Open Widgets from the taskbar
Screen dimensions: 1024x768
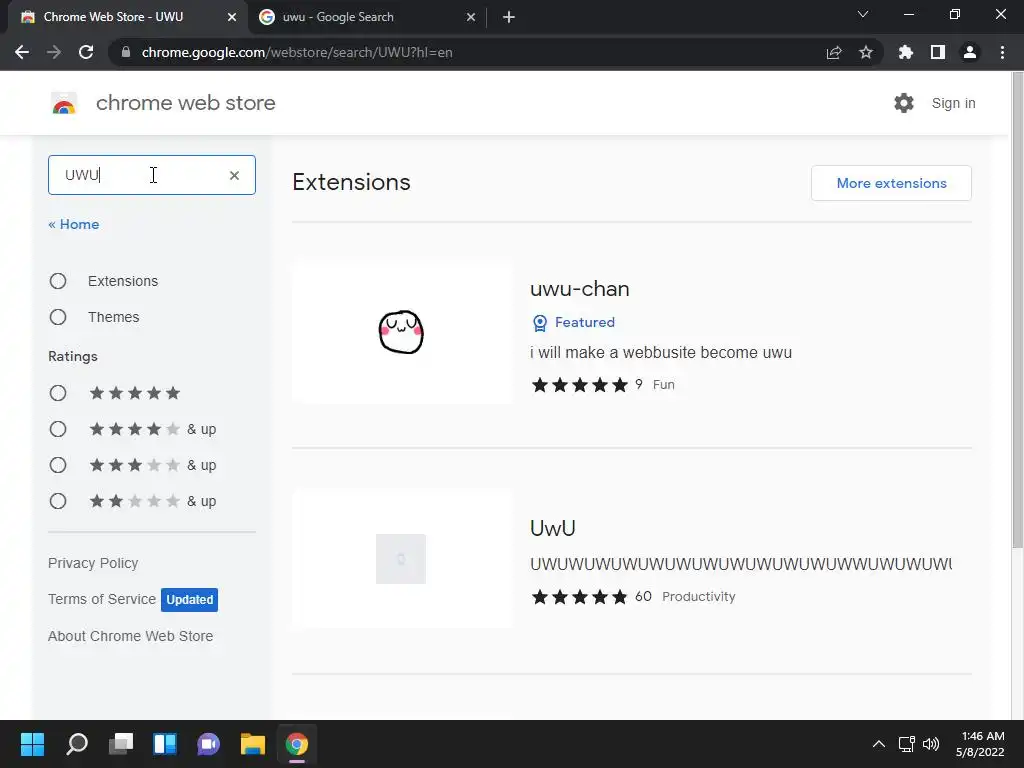(x=165, y=744)
